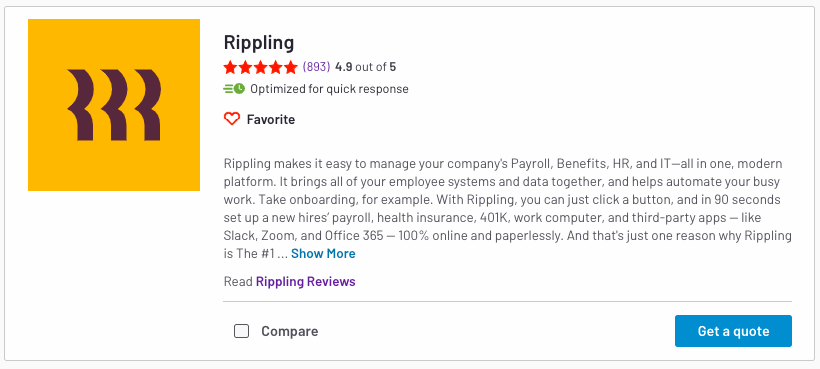Click the Rippling logo thumbnail
This screenshot has height=369, width=820.
114,105
